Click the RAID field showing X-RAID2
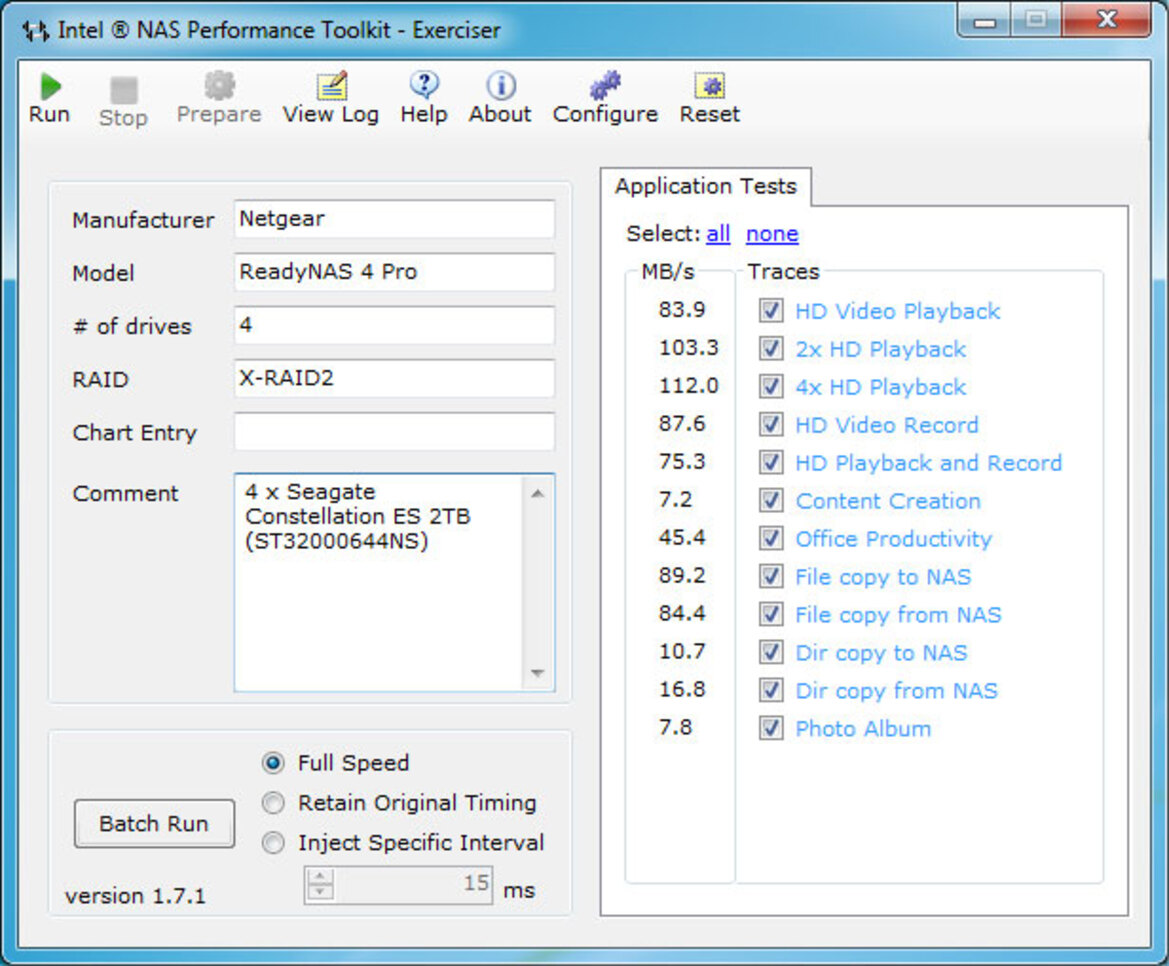The height and width of the screenshot is (966, 1169). pos(394,379)
